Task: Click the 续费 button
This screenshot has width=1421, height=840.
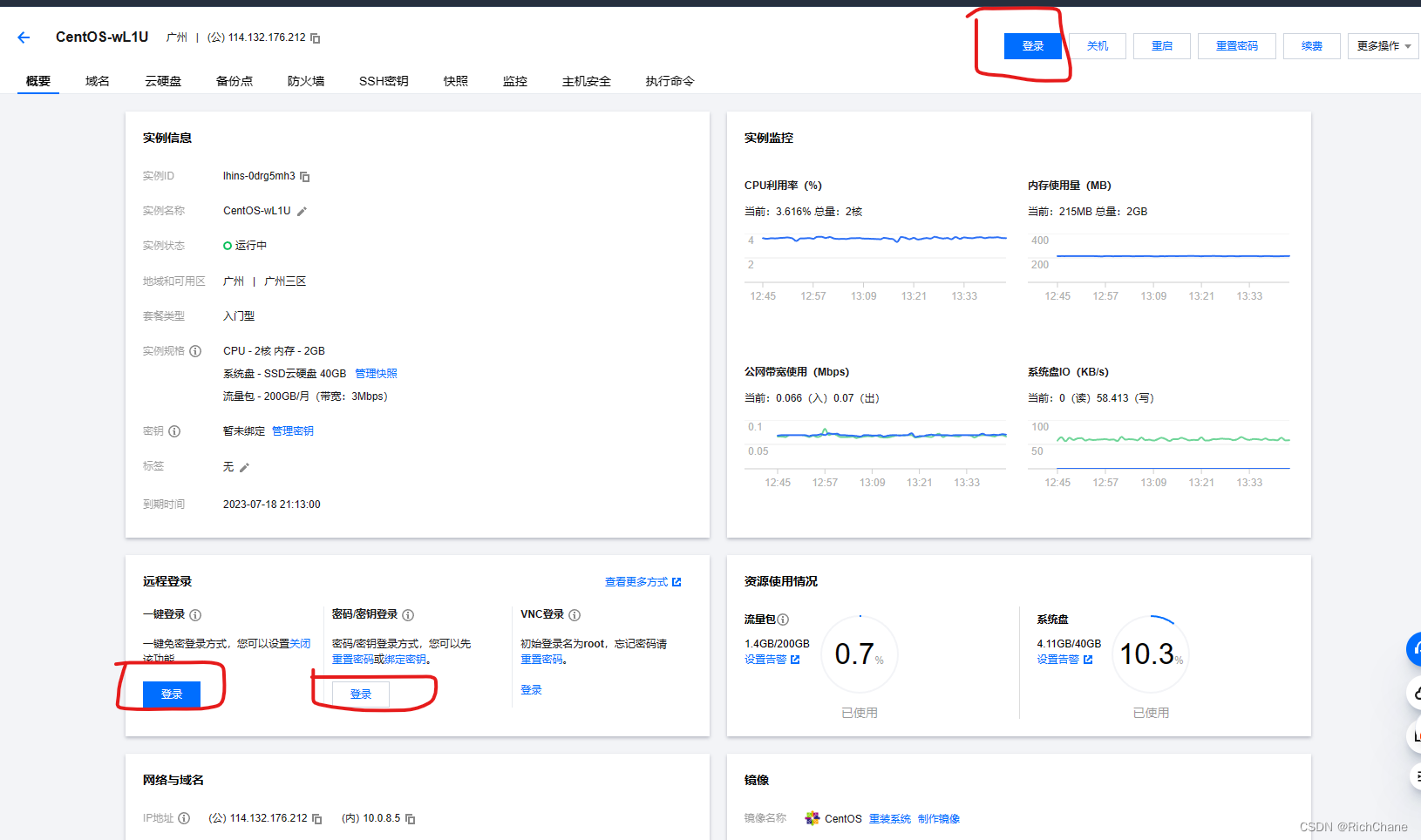Action: tap(1312, 46)
